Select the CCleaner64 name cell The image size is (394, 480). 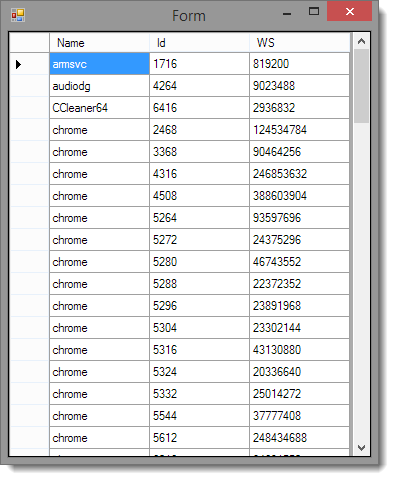pyautogui.click(x=99, y=108)
